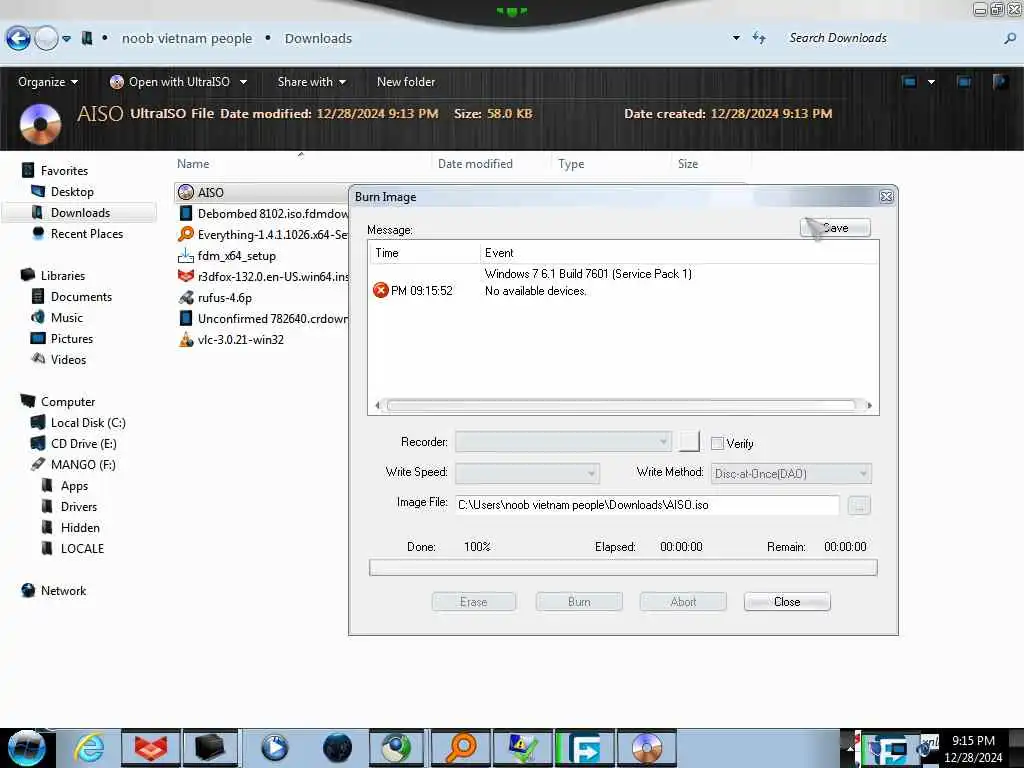The image size is (1024, 768).
Task: Select Debombed 8102.iso.fdmdownload file
Action: pyautogui.click(x=263, y=214)
